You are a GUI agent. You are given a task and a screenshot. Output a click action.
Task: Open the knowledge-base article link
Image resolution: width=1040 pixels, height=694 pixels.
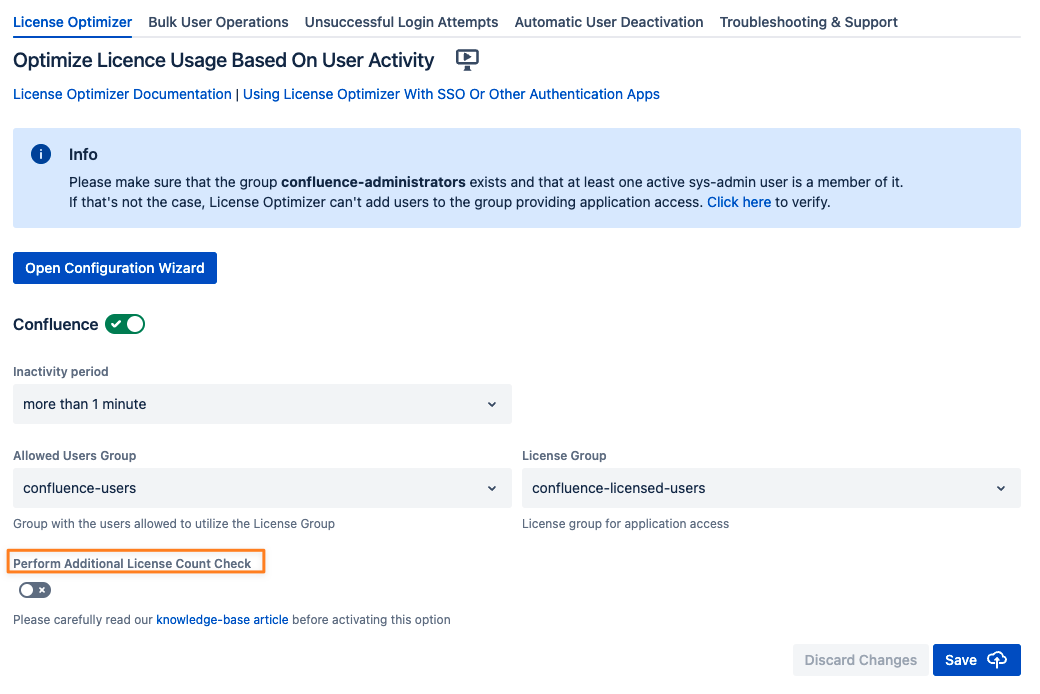pos(222,620)
